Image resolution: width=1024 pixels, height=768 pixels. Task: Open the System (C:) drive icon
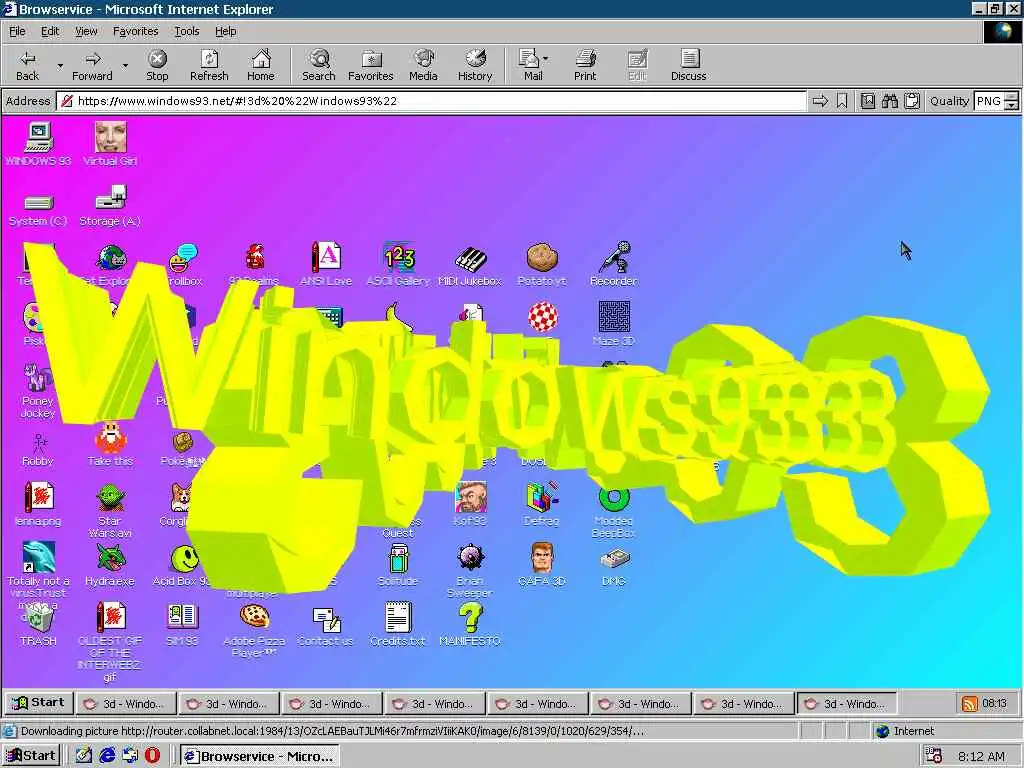click(38, 209)
